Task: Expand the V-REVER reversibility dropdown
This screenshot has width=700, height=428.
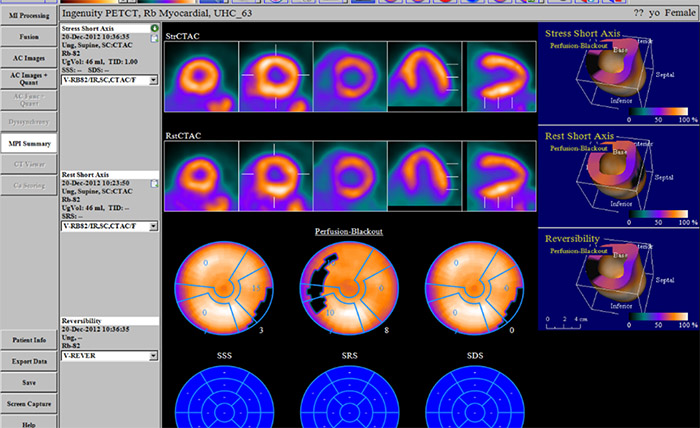Action: (x=153, y=355)
